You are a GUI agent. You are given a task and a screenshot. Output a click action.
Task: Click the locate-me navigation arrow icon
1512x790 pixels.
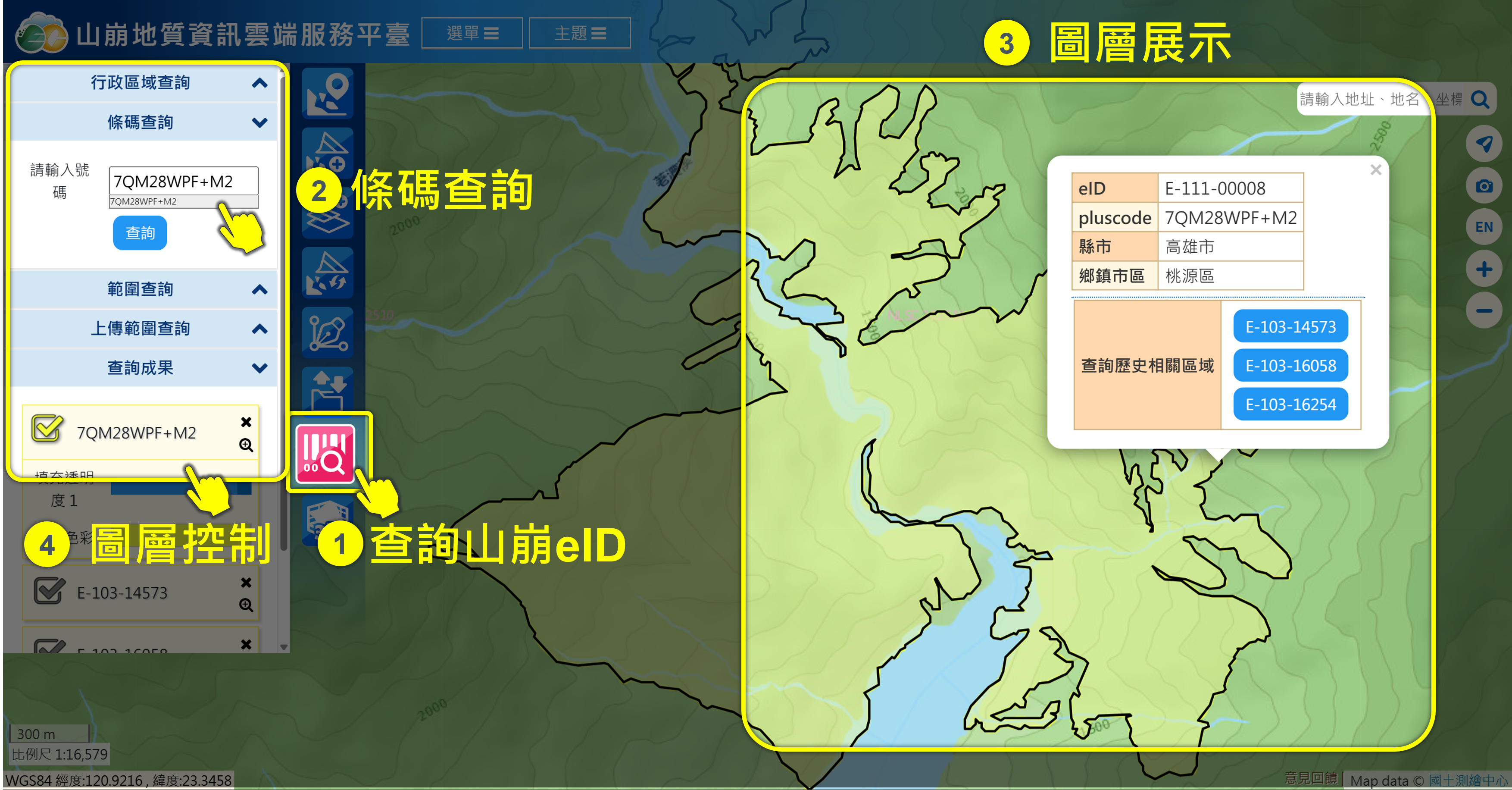pos(1483,143)
